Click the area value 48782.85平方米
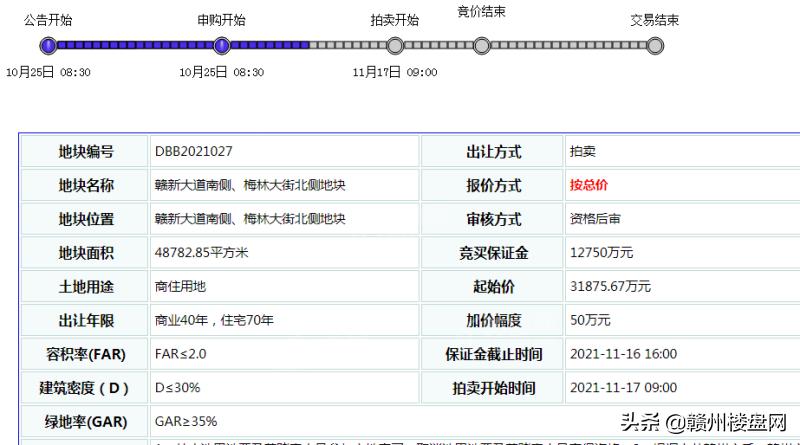This screenshot has width=800, height=445. click(x=202, y=253)
